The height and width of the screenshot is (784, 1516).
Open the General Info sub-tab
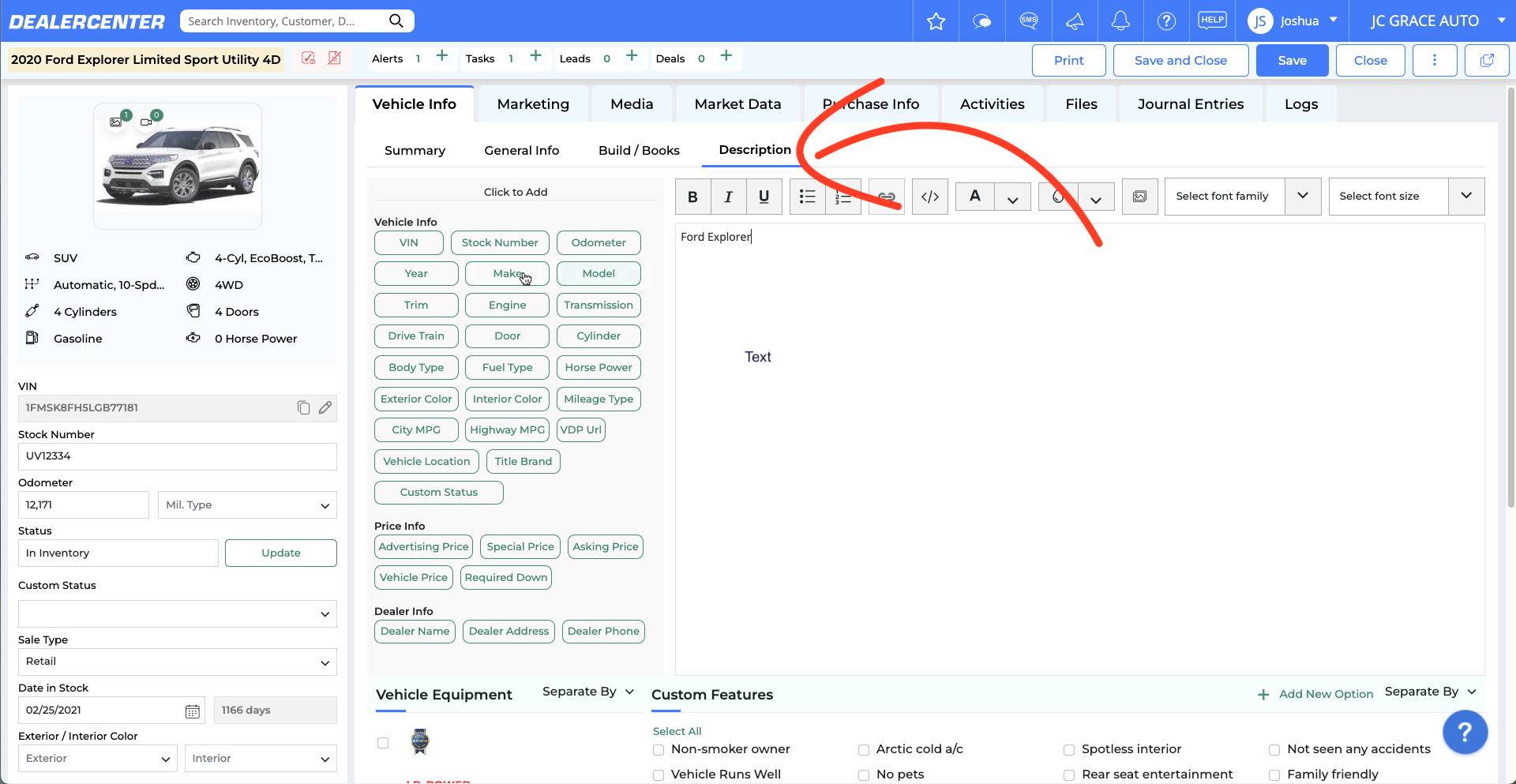click(521, 151)
